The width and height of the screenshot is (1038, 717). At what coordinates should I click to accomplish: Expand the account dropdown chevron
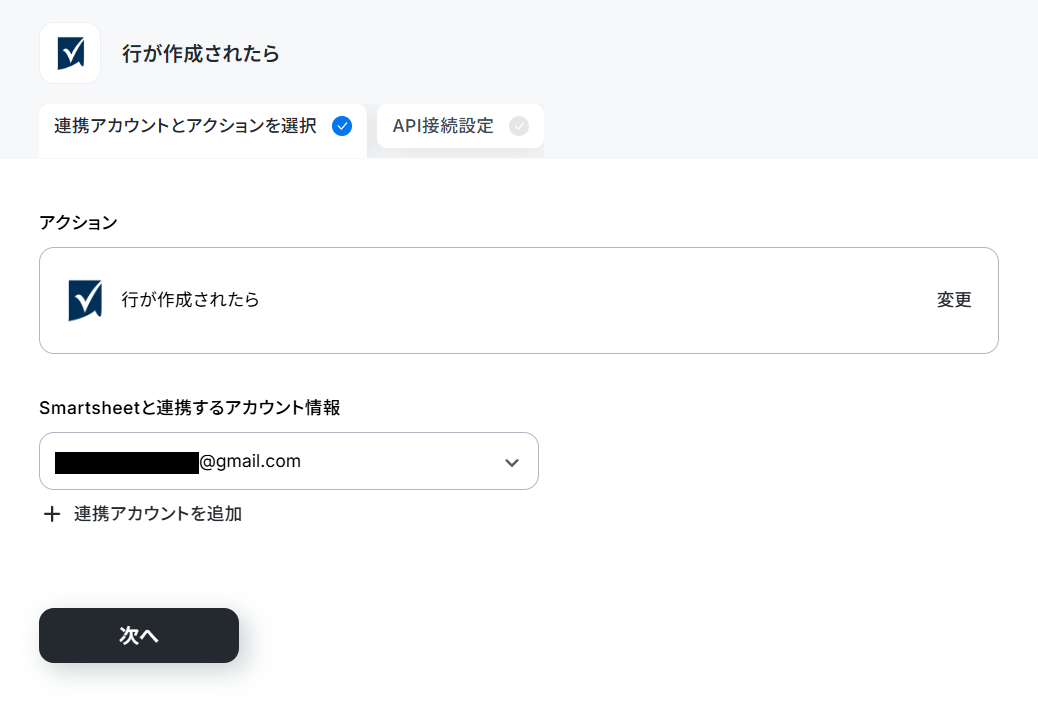512,462
